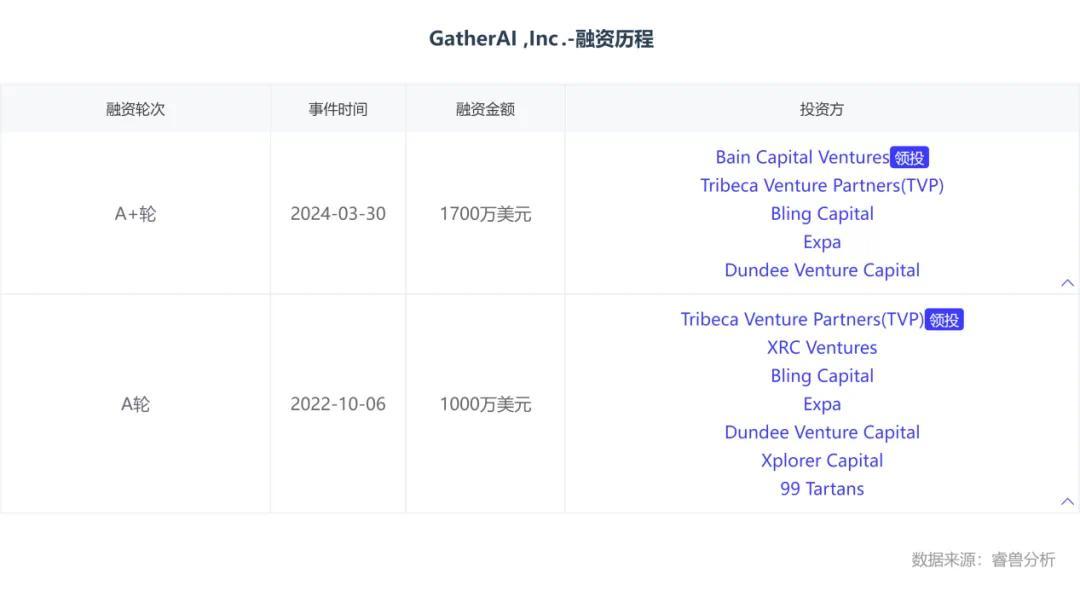Click the 融资金额 column header
This screenshot has width=1080, height=603.
[x=485, y=109]
